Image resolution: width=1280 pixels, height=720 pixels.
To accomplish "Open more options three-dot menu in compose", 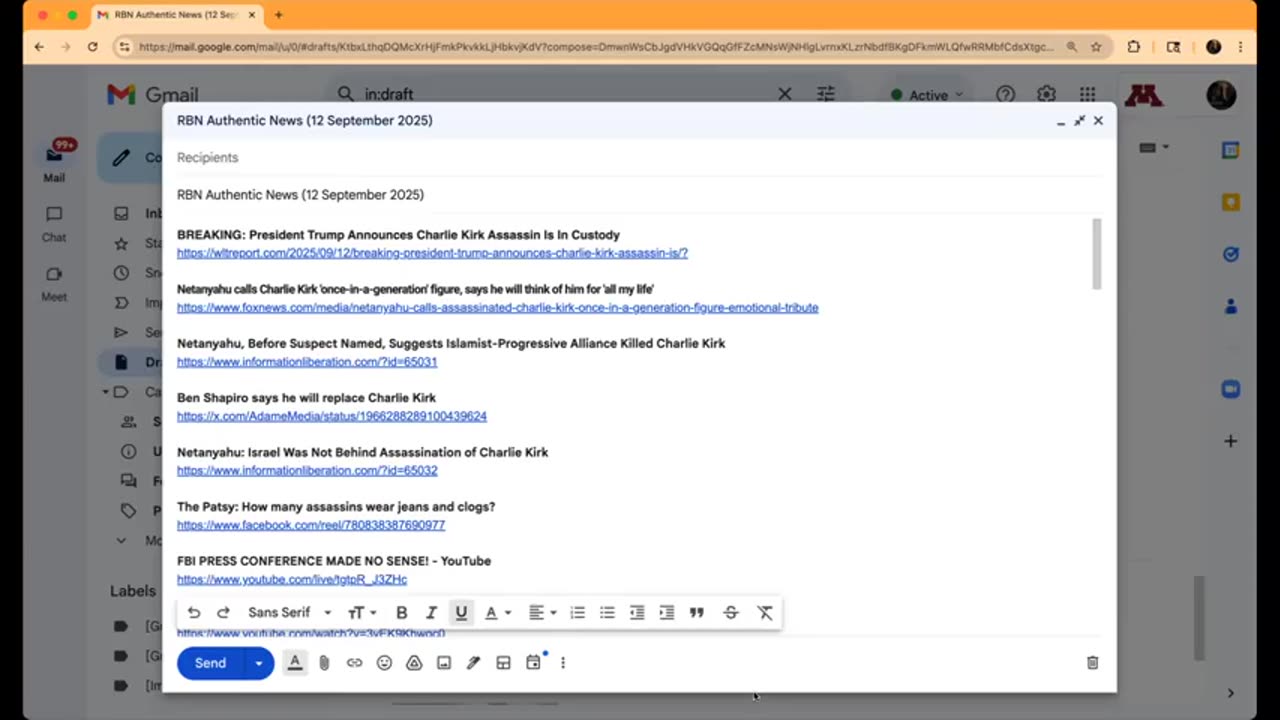I will pos(563,663).
